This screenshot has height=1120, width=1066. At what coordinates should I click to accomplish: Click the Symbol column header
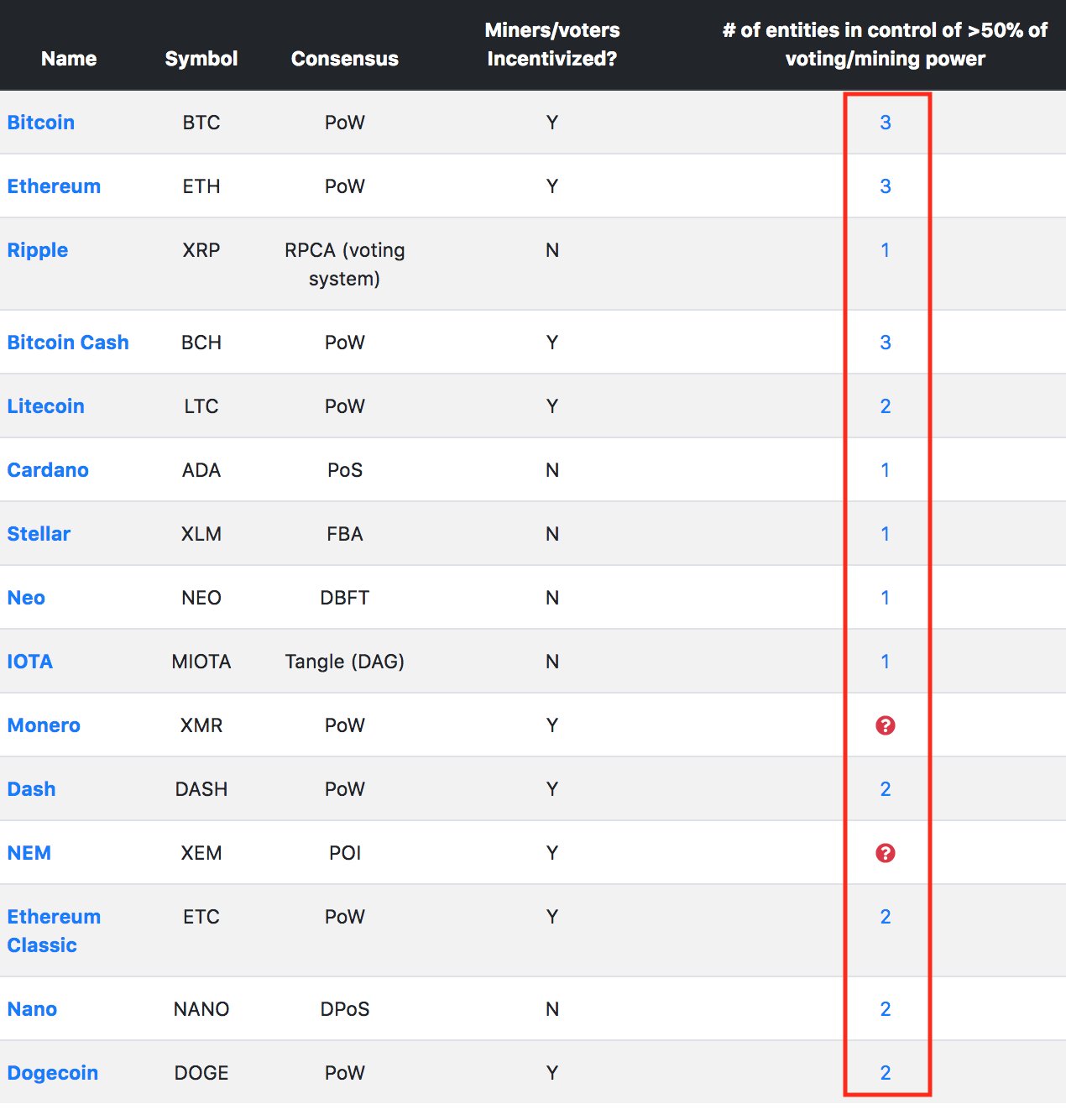pos(201,59)
